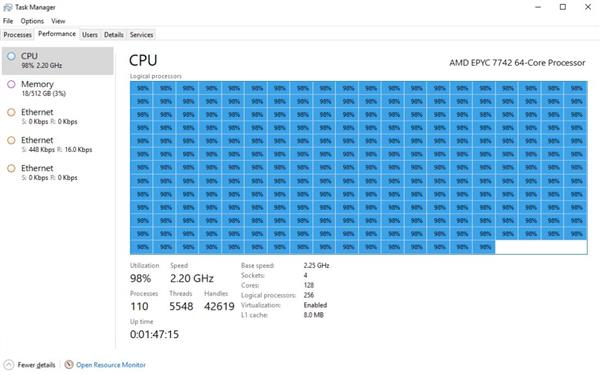
Task: Click the Fewer details chevron icon
Action: [x=9, y=365]
